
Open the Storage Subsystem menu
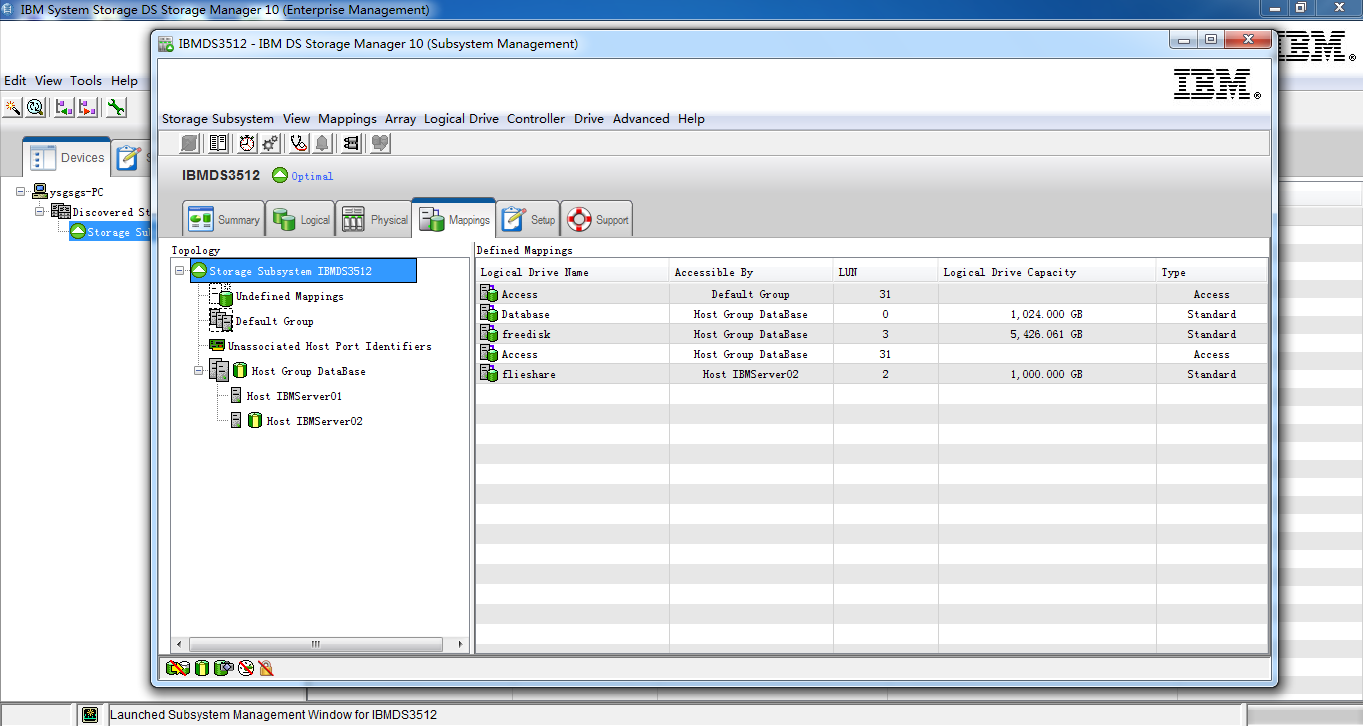tap(218, 119)
